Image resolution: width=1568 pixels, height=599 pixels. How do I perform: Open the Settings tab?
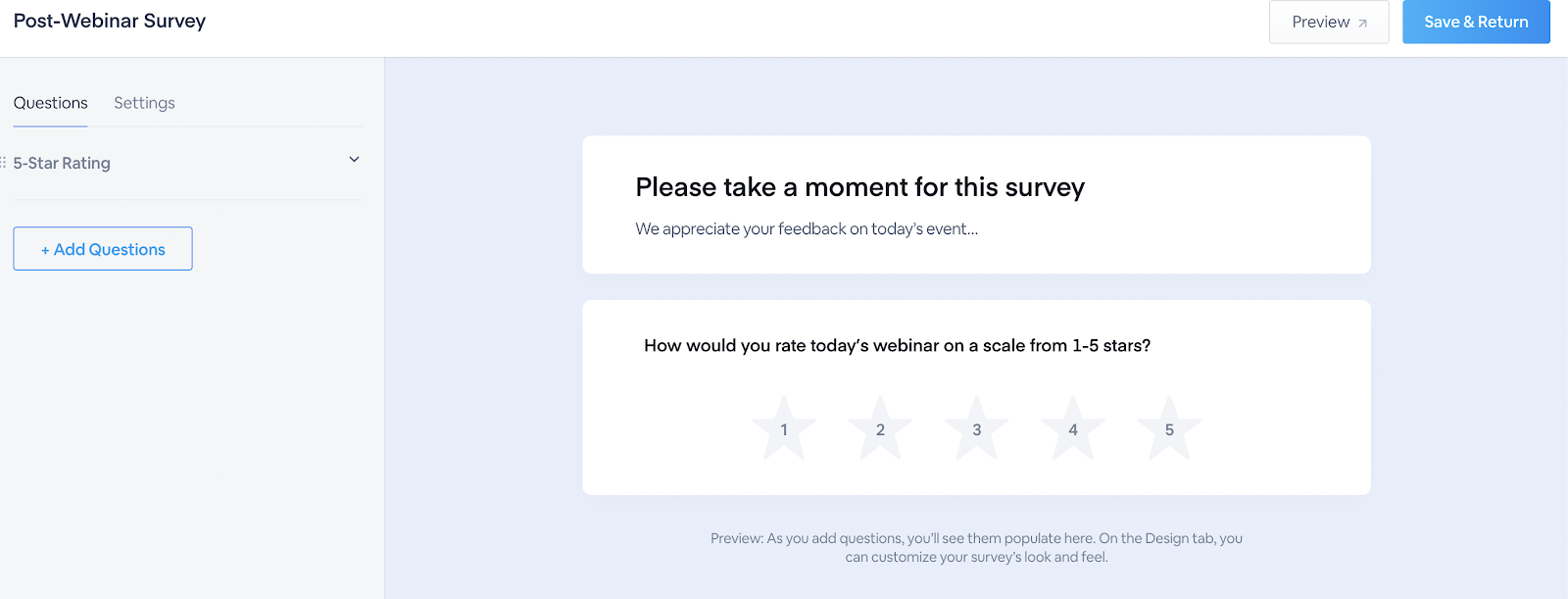[144, 103]
